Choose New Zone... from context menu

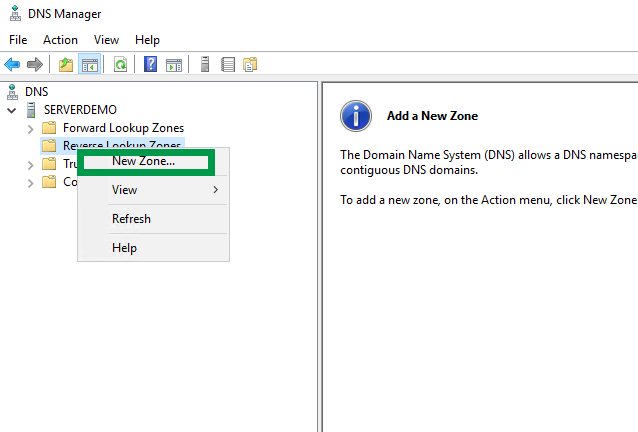(x=143, y=161)
